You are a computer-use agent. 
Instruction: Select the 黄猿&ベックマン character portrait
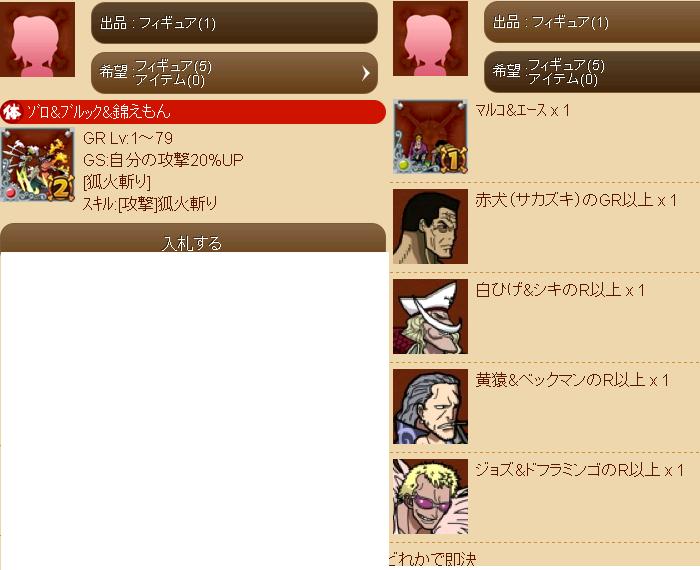point(430,406)
